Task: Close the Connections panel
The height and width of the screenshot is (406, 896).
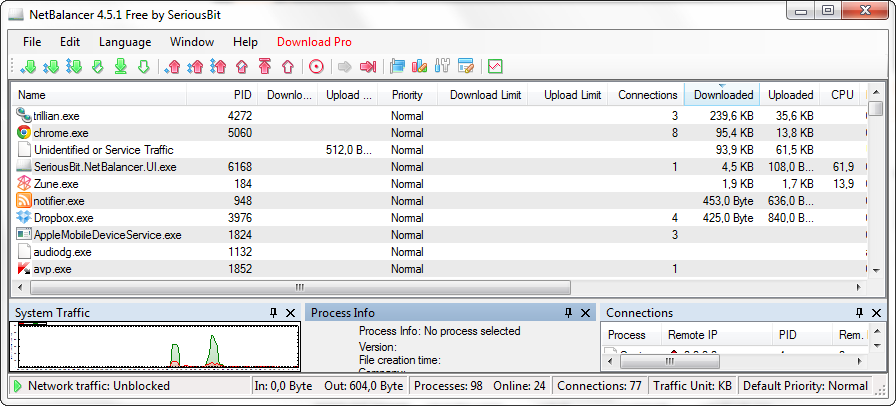Action: (877, 313)
